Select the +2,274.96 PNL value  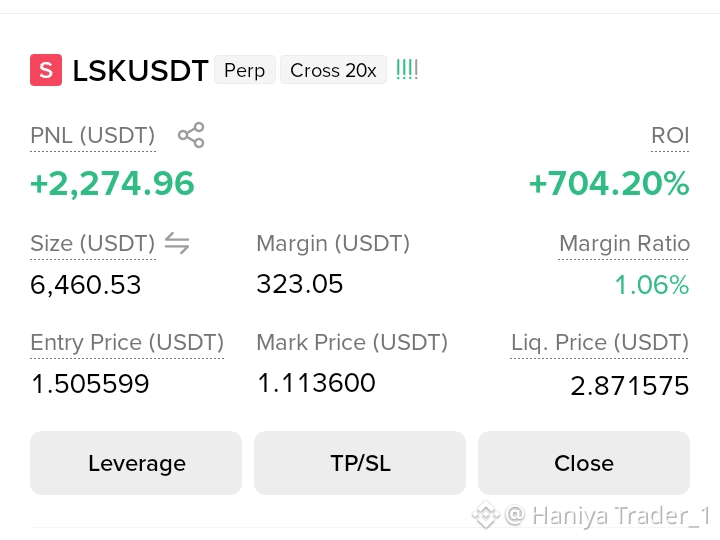(x=112, y=184)
